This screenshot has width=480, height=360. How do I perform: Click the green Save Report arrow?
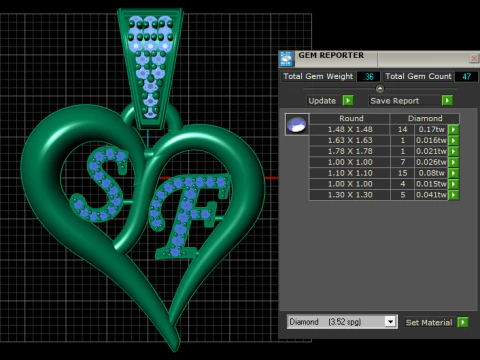pos(447,100)
